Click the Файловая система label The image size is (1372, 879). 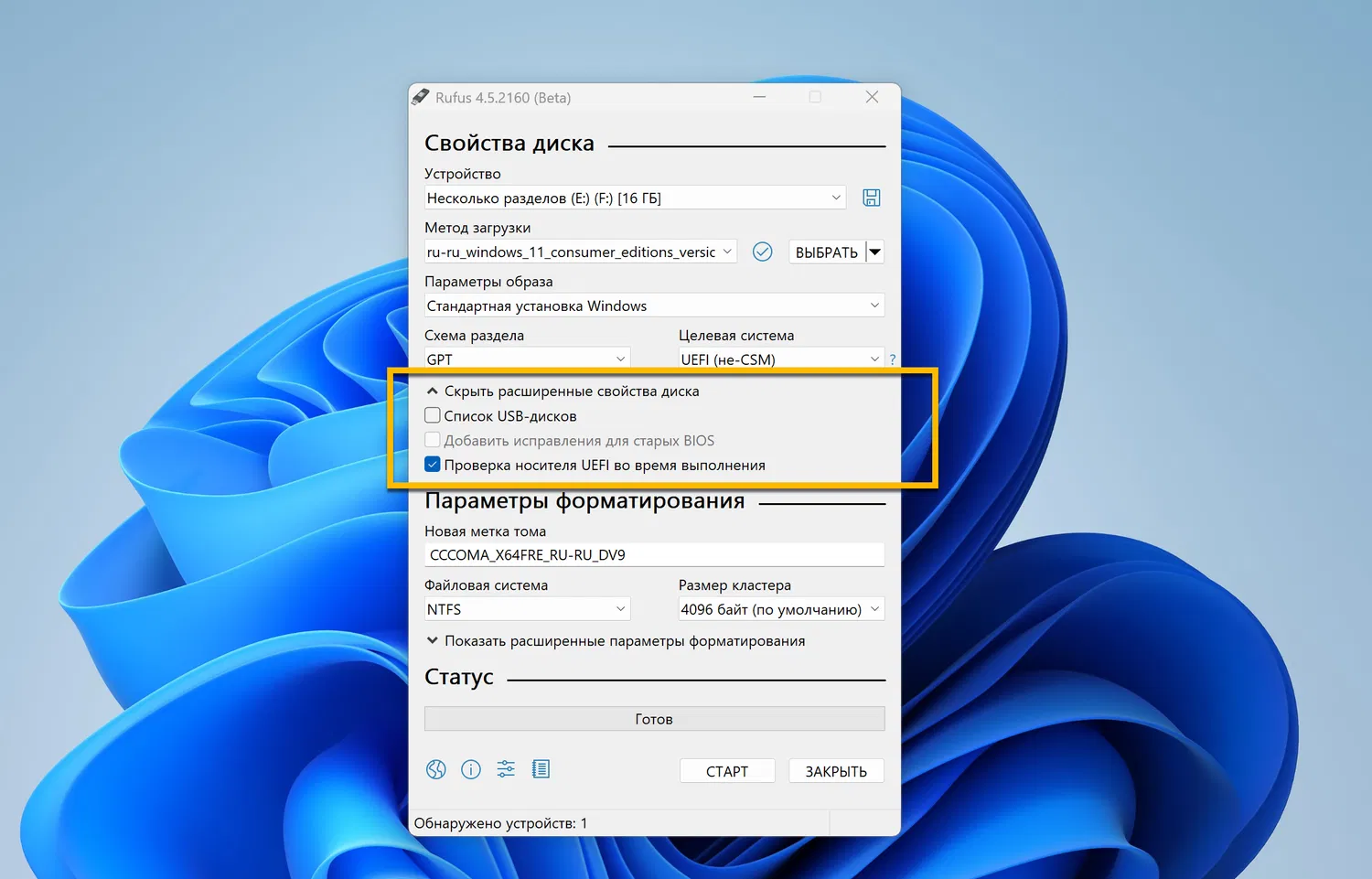(x=486, y=585)
